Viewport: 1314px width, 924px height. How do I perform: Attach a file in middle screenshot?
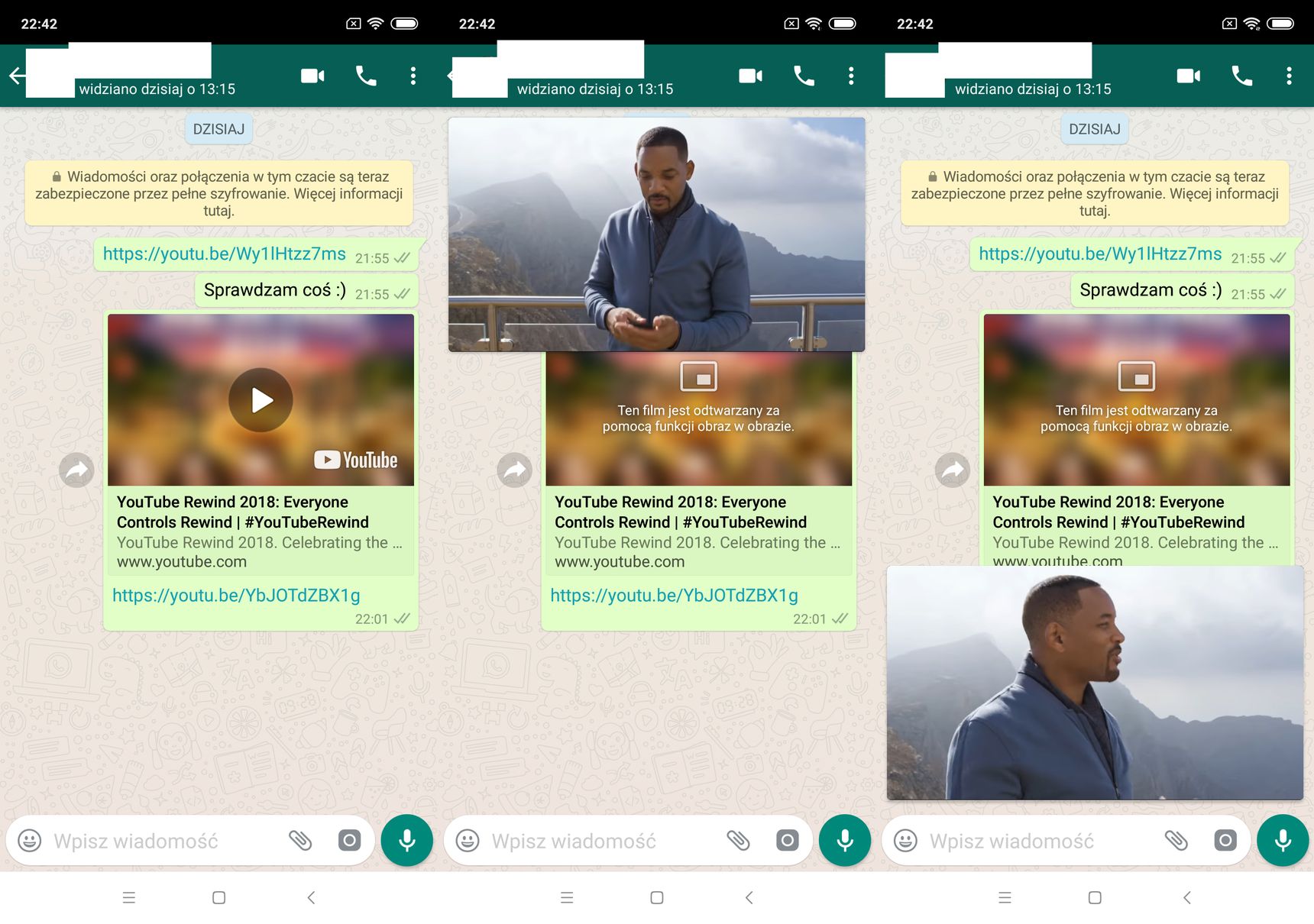pyautogui.click(x=738, y=841)
